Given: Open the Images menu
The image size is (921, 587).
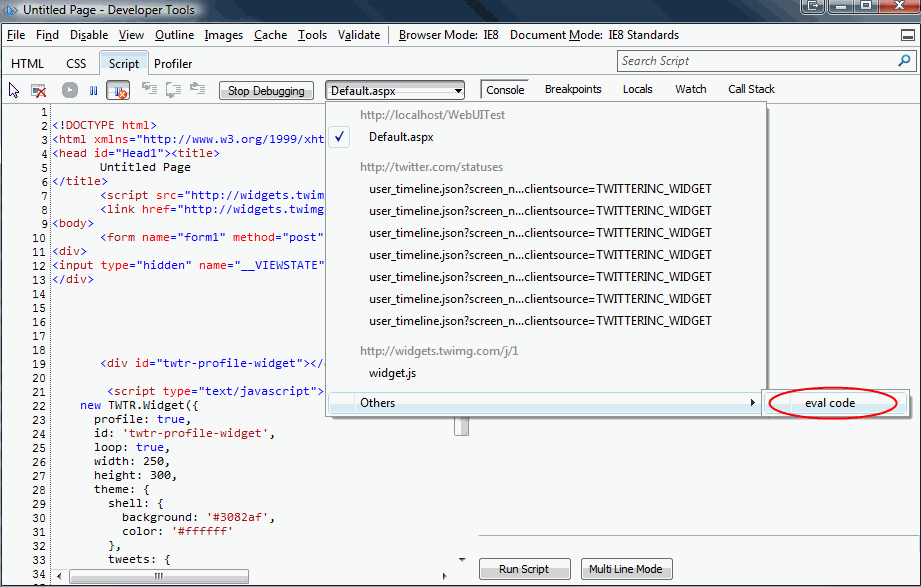Looking at the screenshot, I should click(x=224, y=35).
